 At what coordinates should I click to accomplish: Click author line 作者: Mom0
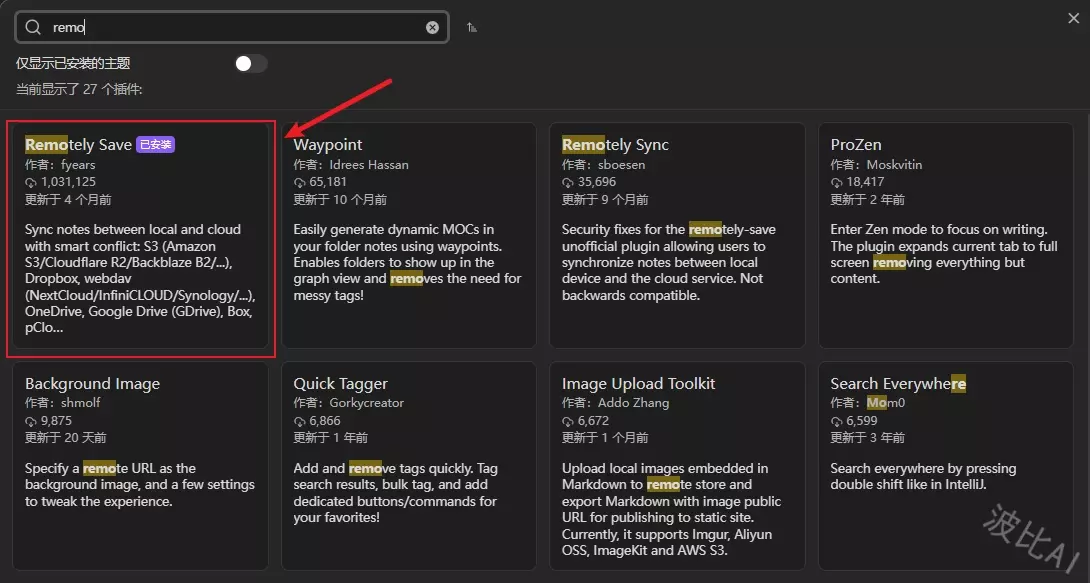(868, 403)
